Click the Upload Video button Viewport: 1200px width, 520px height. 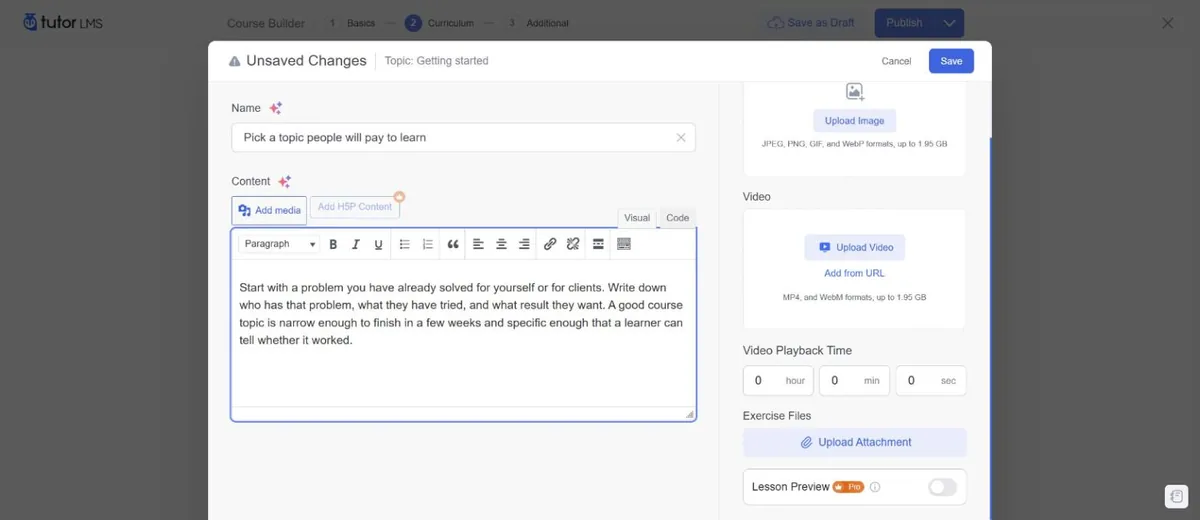click(x=855, y=247)
